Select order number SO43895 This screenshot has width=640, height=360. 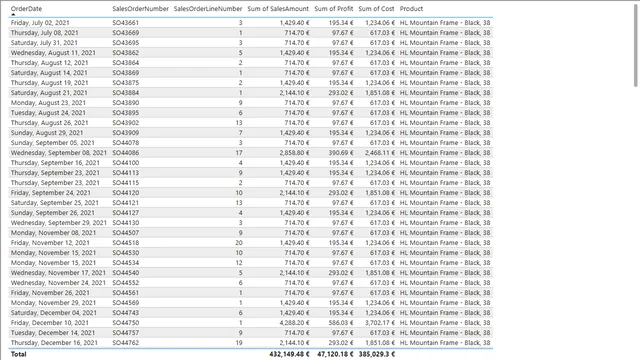126,113
